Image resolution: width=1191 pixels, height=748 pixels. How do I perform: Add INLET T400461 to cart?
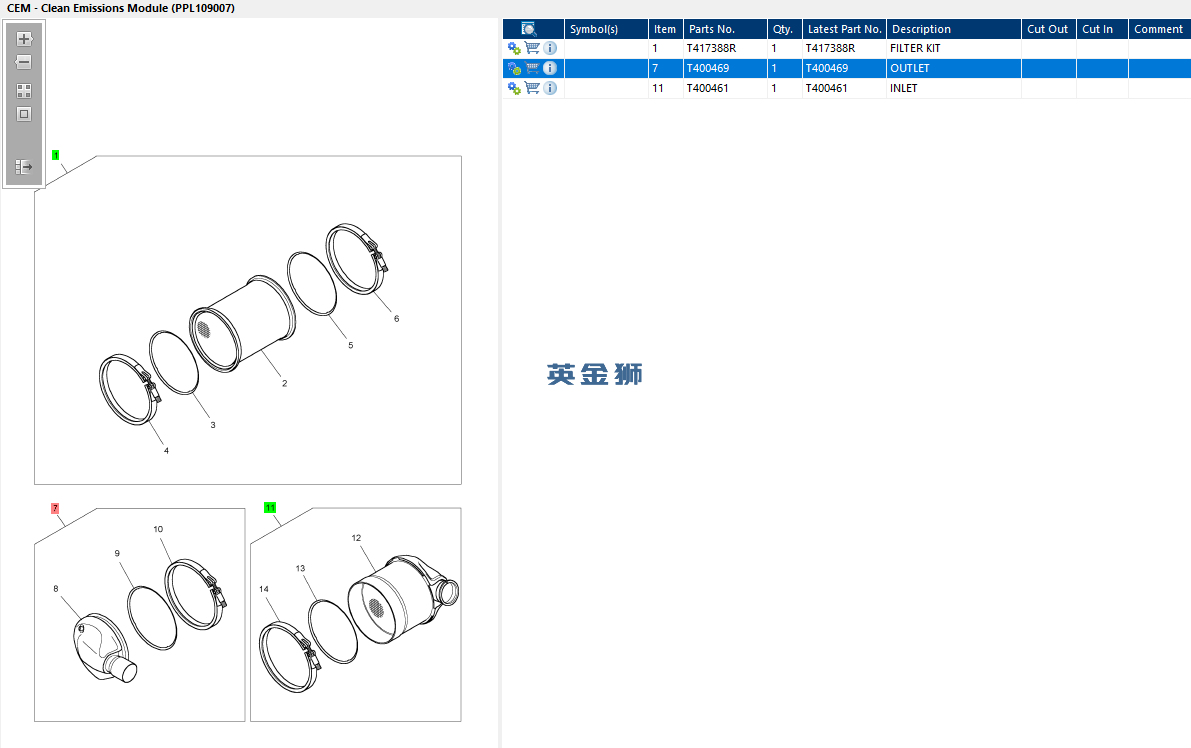[532, 88]
